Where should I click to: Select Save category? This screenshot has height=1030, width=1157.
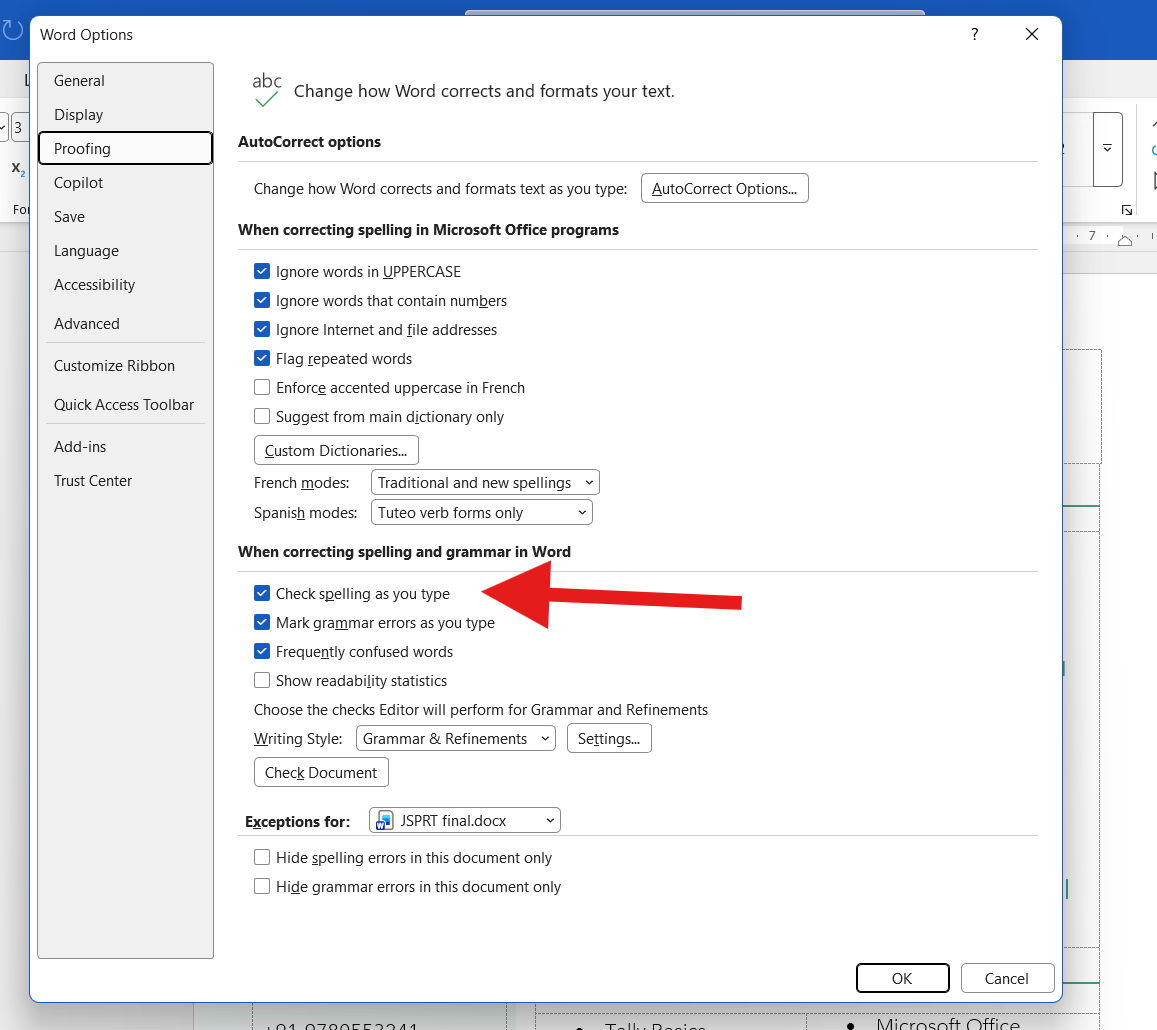point(125,216)
